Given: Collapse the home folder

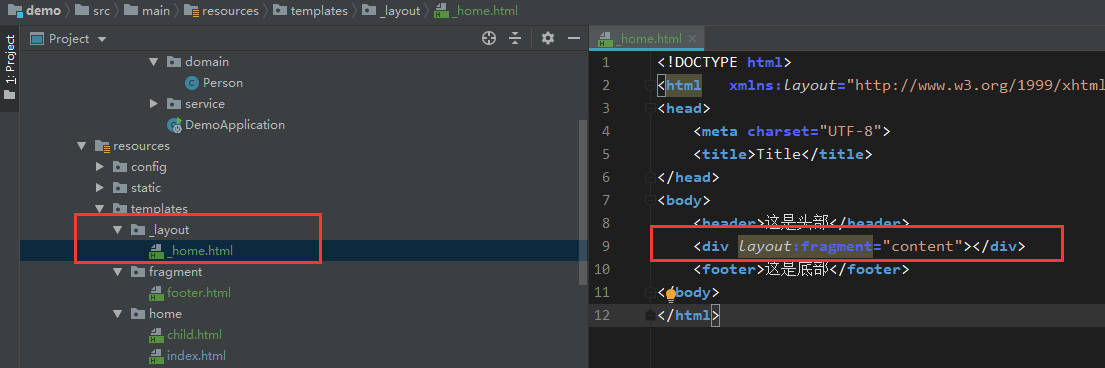Looking at the screenshot, I should [118, 314].
